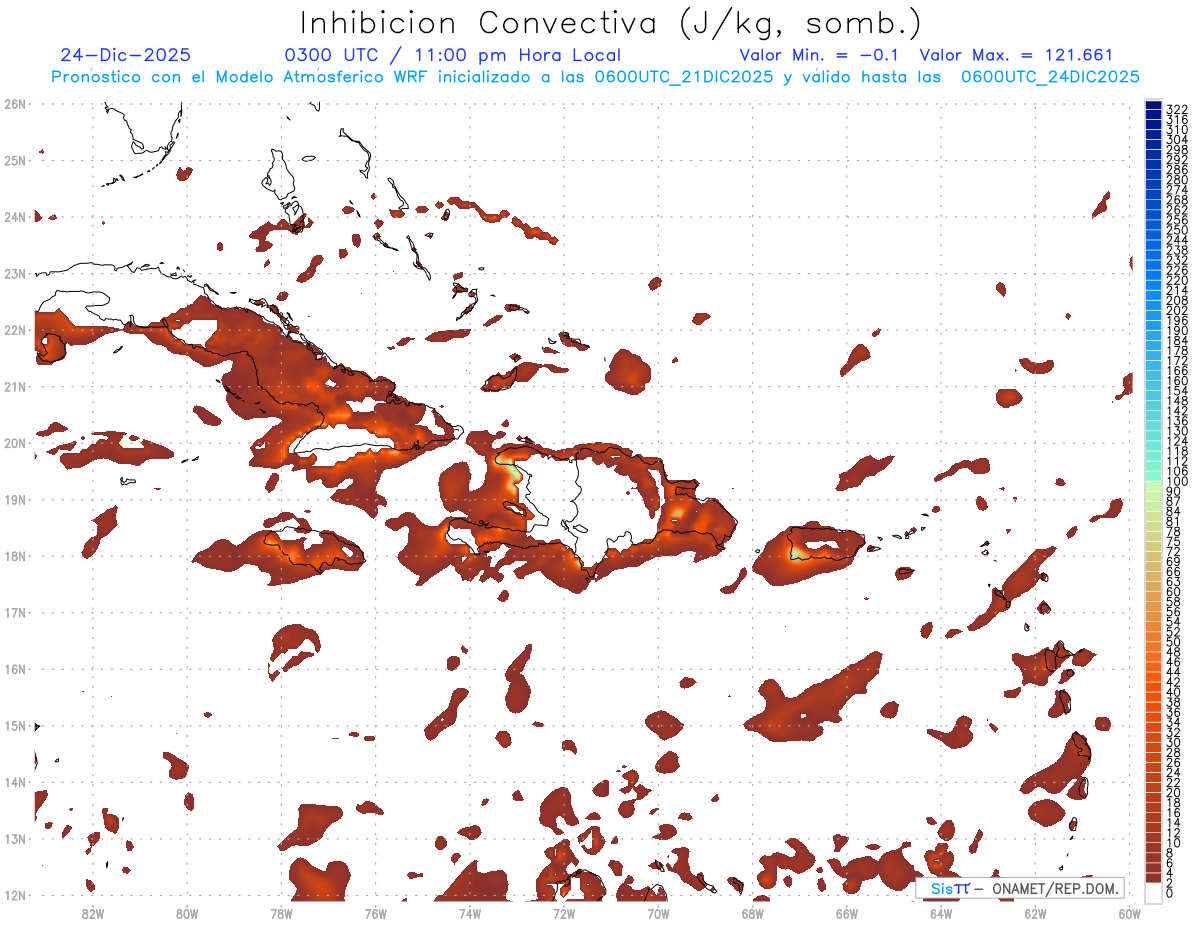Image resolution: width=1200 pixels, height=927 pixels.
Task: Click the 16N latitude label
Action: pos(15,669)
